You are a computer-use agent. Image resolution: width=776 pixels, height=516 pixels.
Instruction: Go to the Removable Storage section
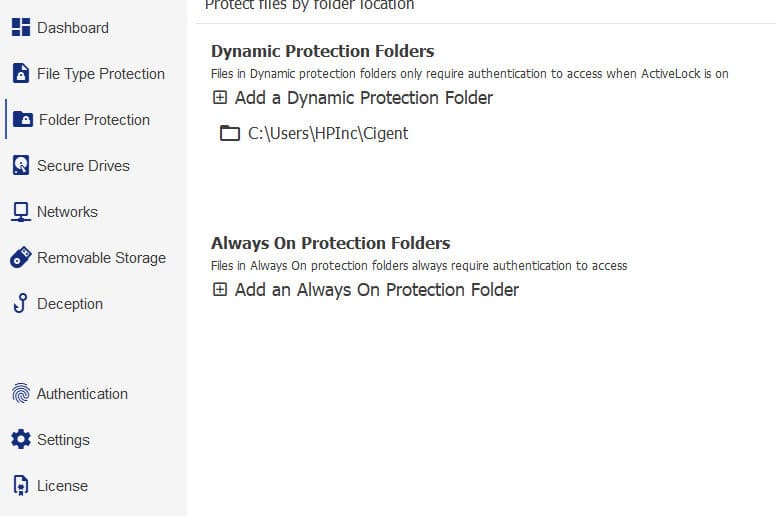tap(101, 258)
